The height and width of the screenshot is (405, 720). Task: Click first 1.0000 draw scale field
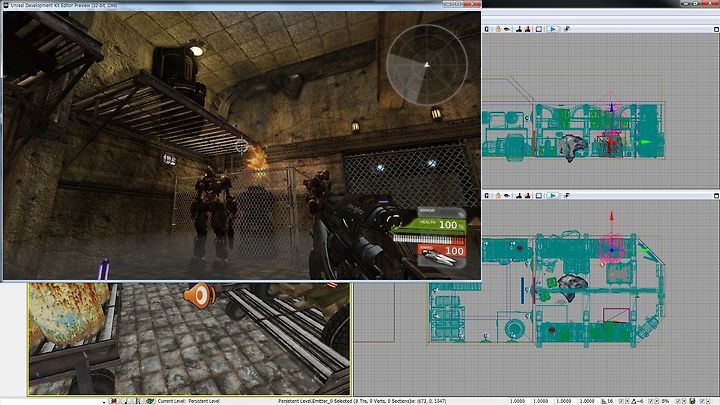pyautogui.click(x=518, y=401)
